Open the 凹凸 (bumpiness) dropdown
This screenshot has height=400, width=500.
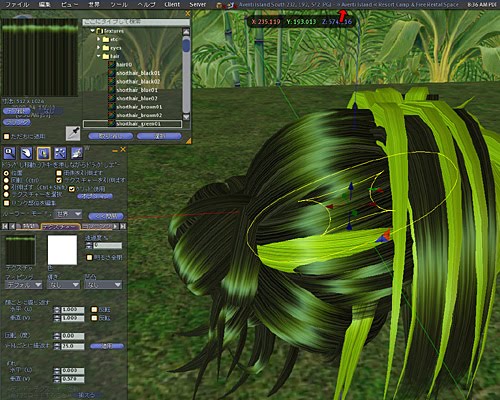point(103,285)
